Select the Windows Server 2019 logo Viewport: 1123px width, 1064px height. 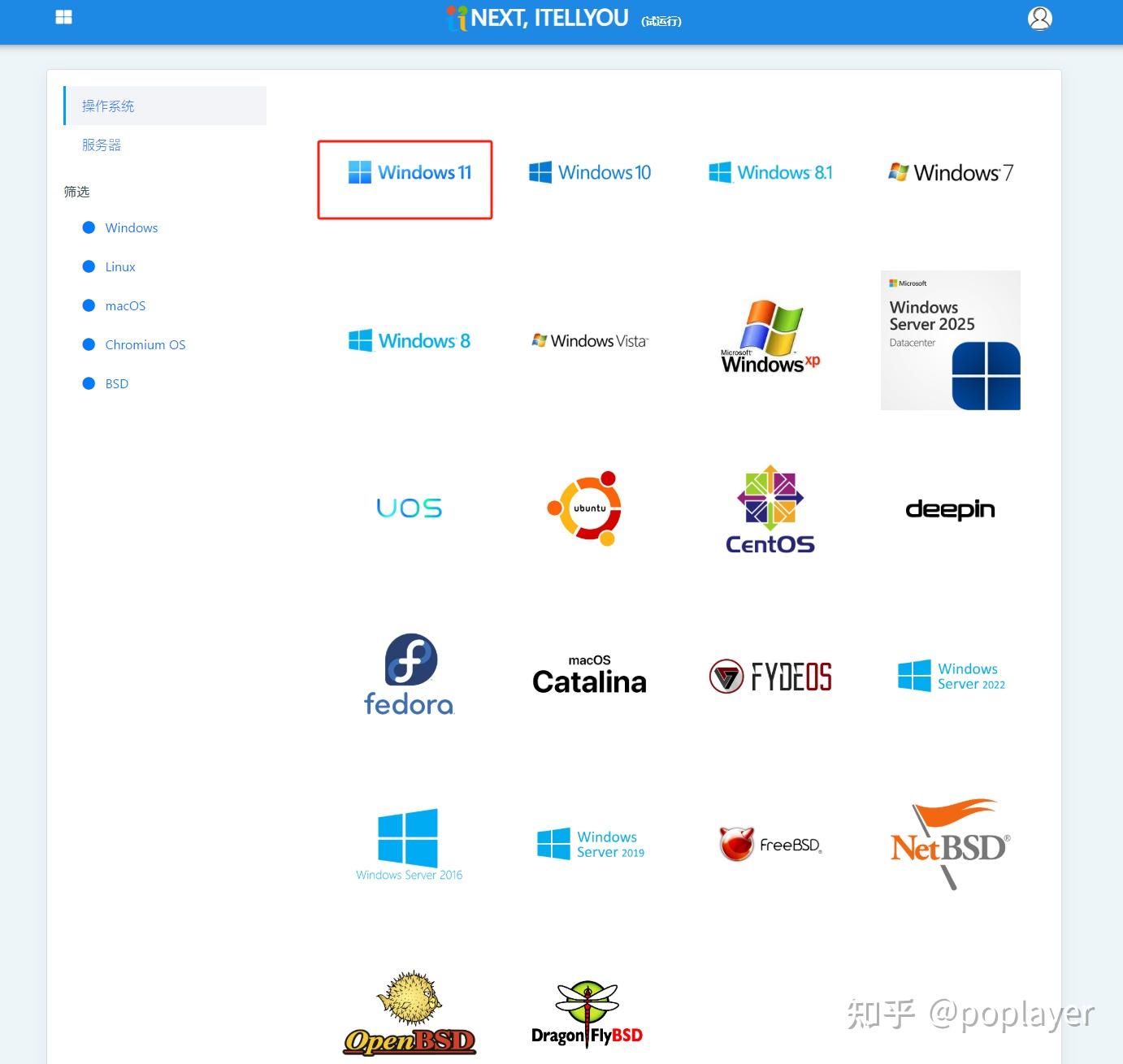590,844
